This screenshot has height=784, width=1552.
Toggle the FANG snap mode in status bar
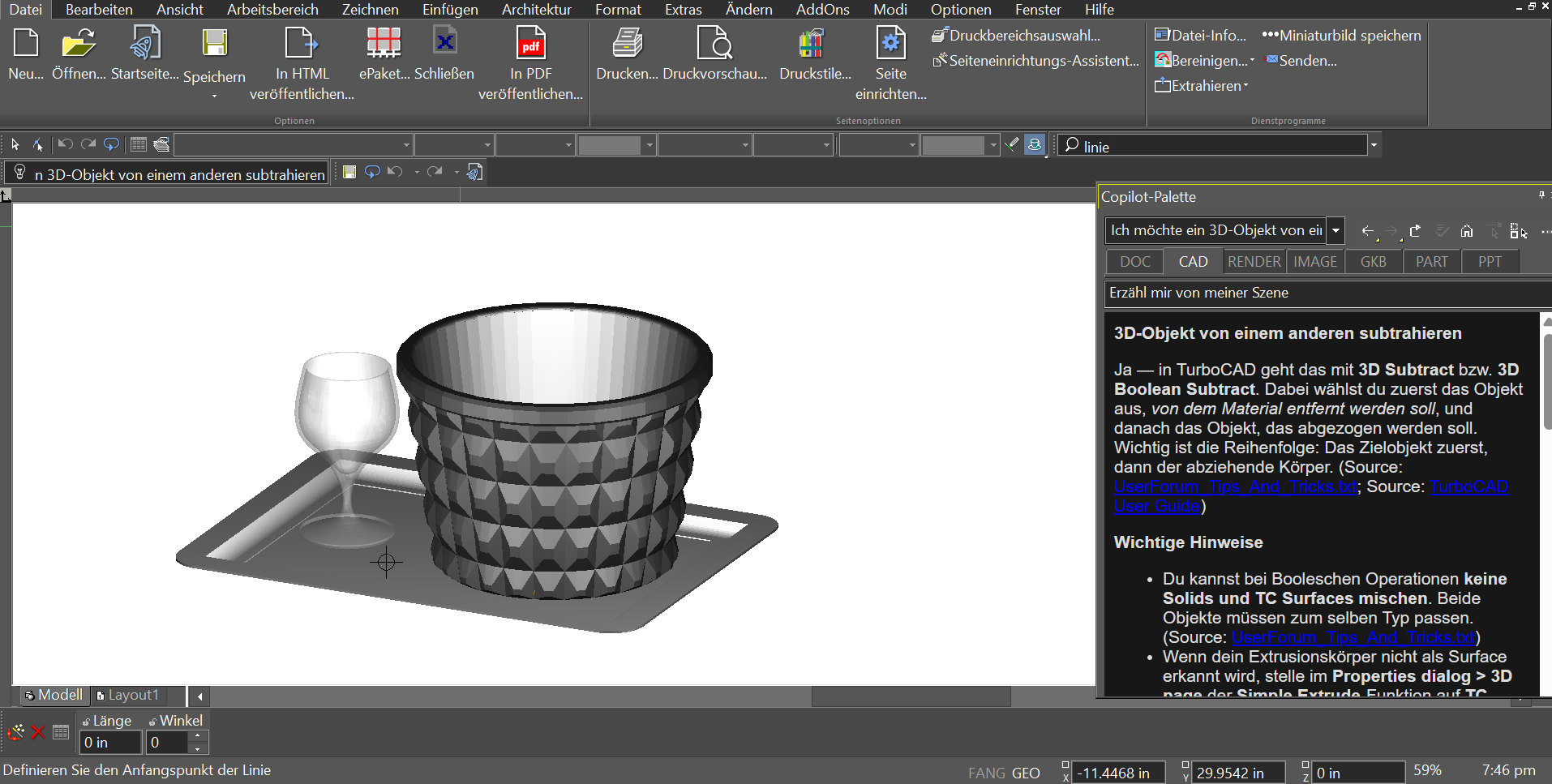pos(986,773)
